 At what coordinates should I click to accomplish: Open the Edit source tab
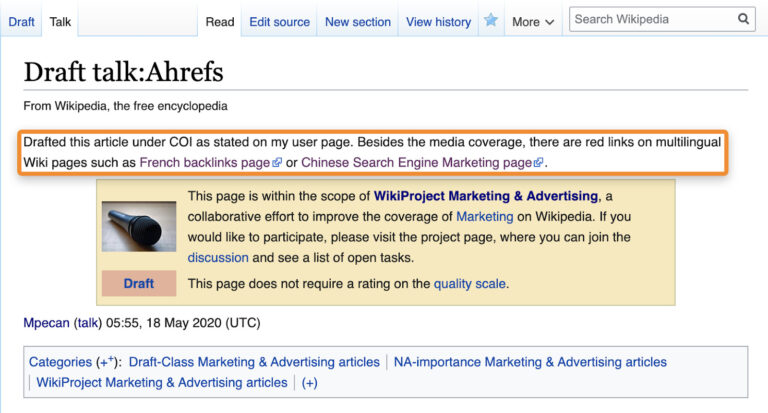[280, 22]
